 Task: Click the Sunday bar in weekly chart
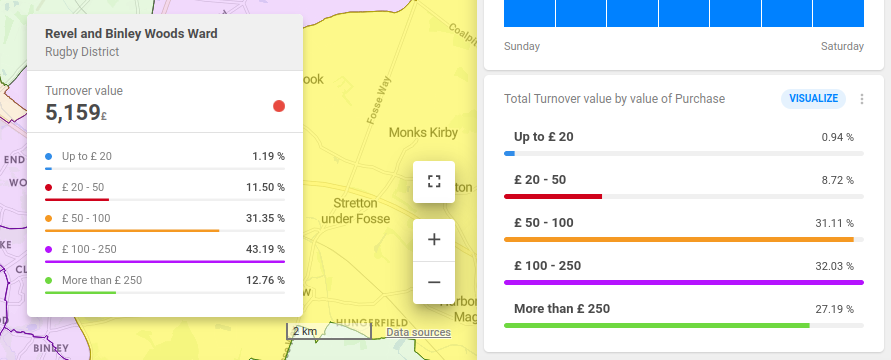point(529,13)
